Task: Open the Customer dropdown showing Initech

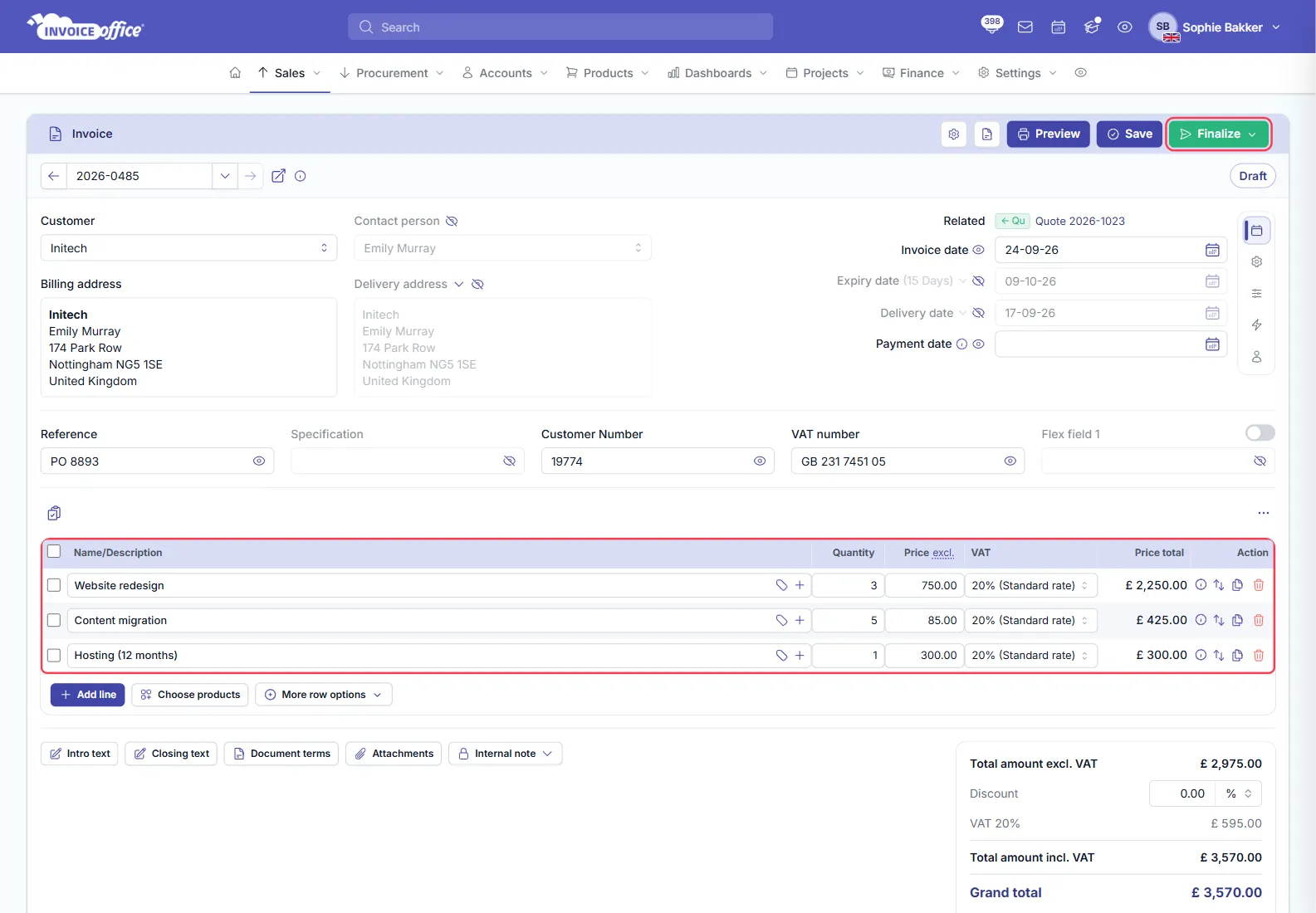Action: click(x=188, y=248)
